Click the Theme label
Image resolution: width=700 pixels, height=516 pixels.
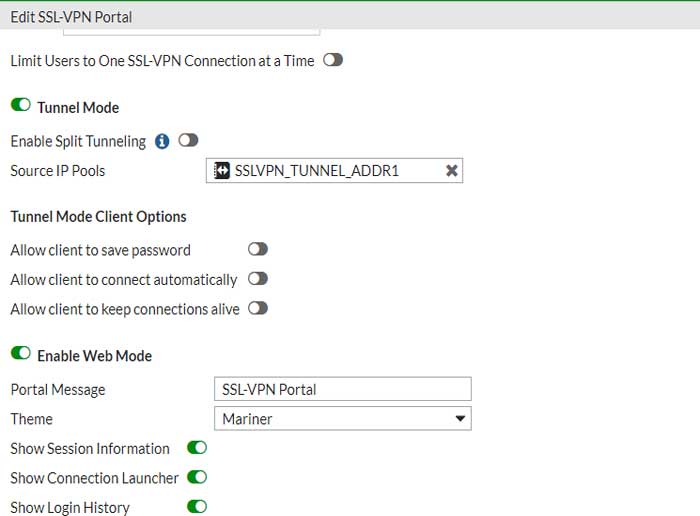32,419
